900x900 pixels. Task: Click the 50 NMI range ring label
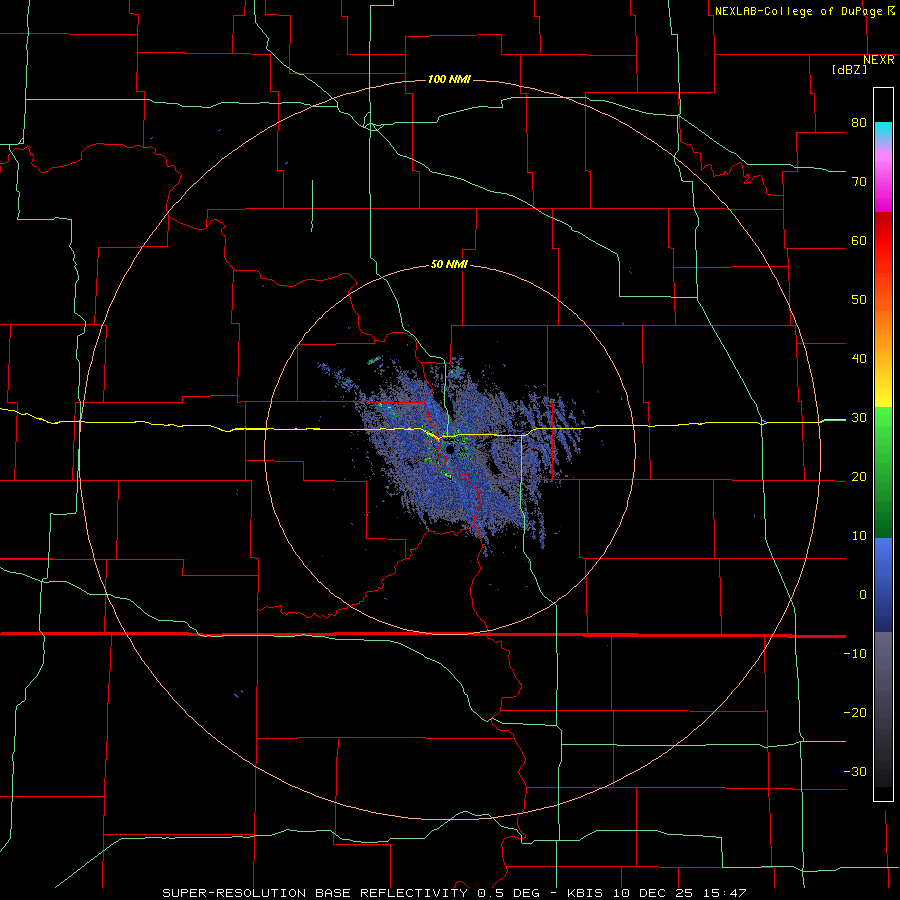449,265
